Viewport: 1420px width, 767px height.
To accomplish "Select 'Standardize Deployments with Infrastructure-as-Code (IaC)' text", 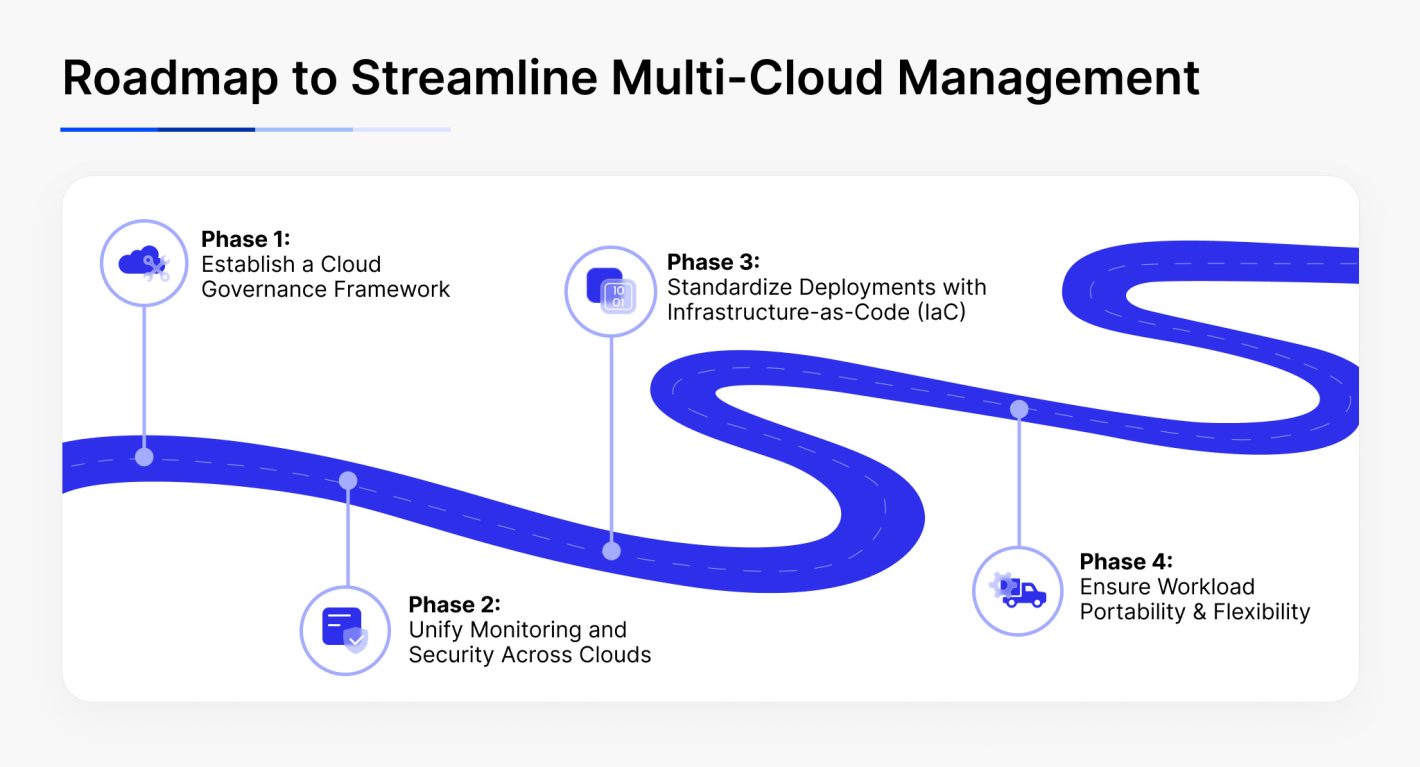I will coord(827,299).
